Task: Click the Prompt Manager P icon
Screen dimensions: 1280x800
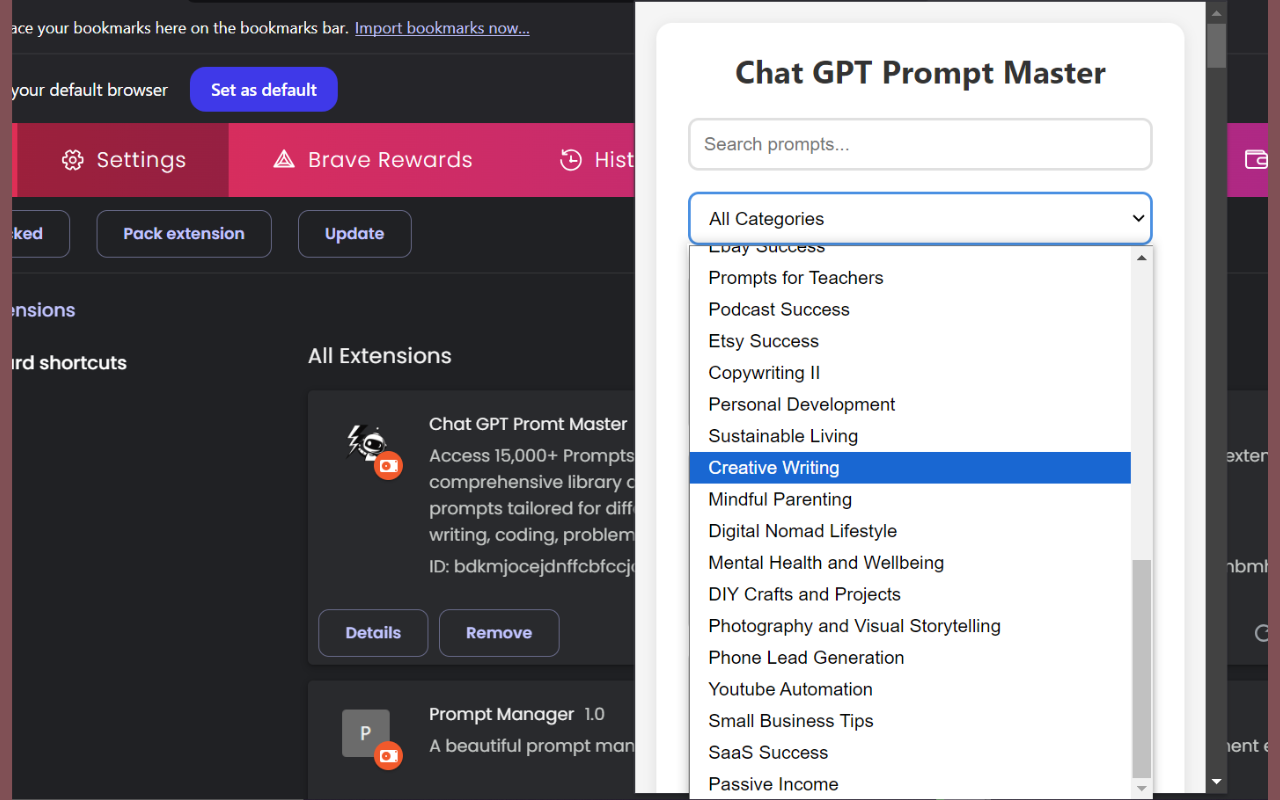Action: click(366, 733)
